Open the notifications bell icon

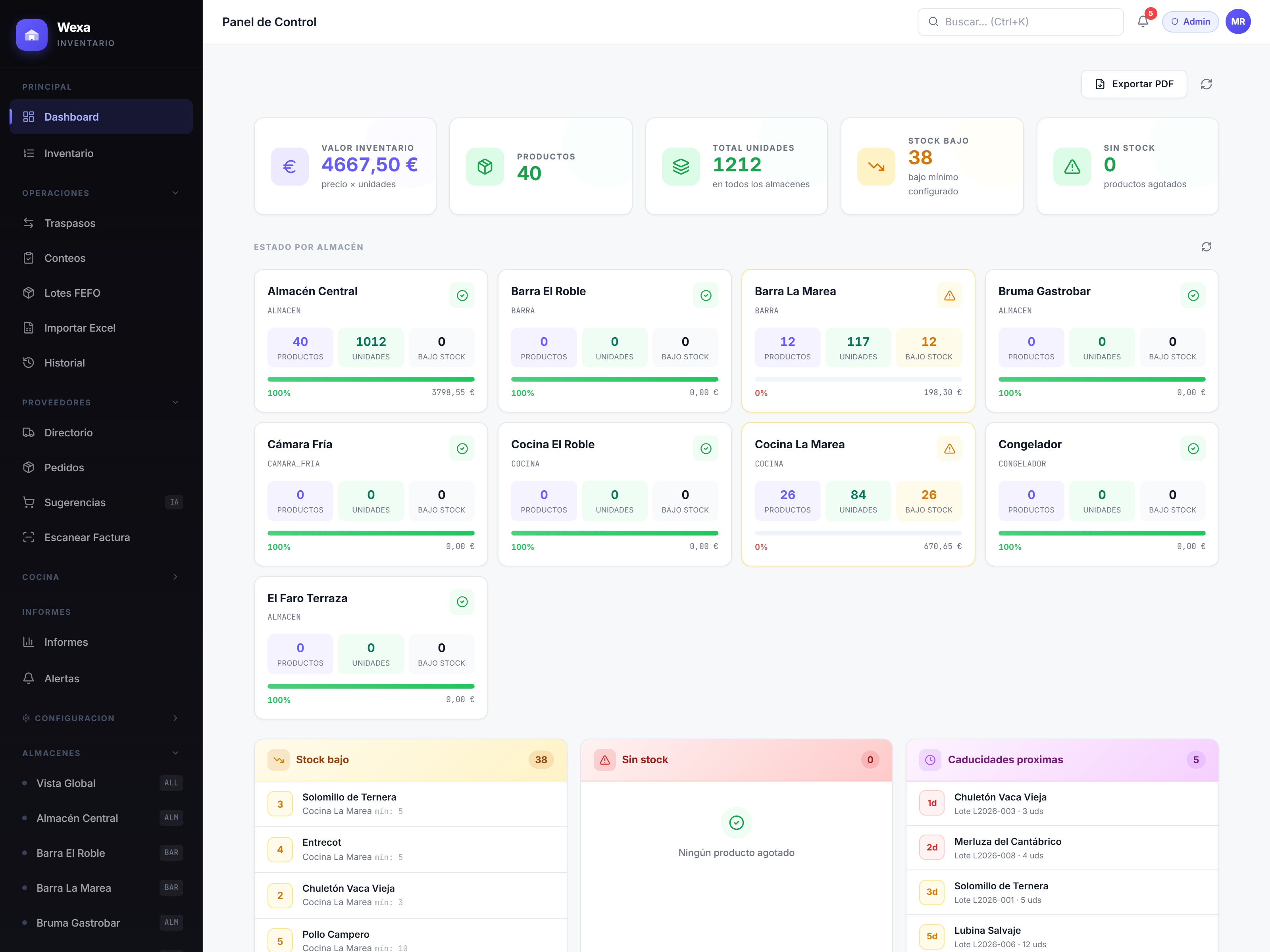(1143, 22)
